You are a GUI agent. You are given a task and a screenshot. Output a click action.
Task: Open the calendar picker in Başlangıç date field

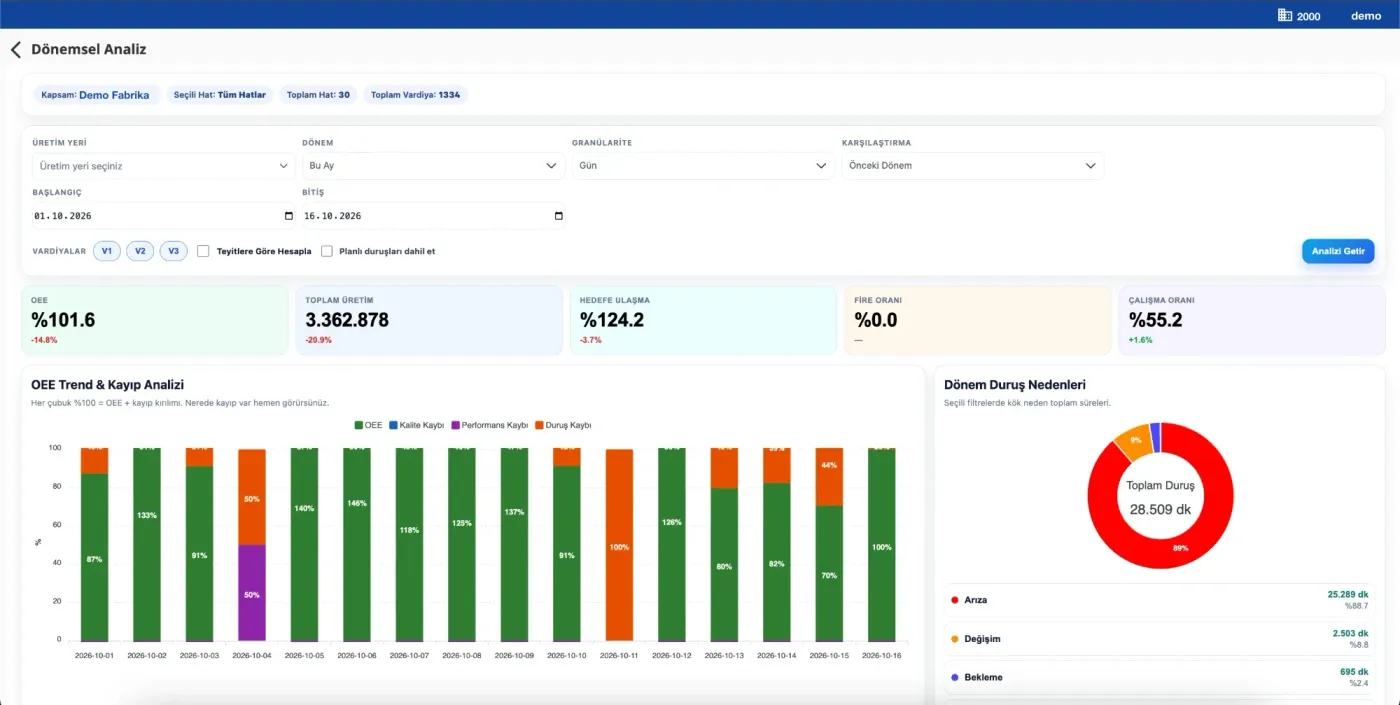289,216
